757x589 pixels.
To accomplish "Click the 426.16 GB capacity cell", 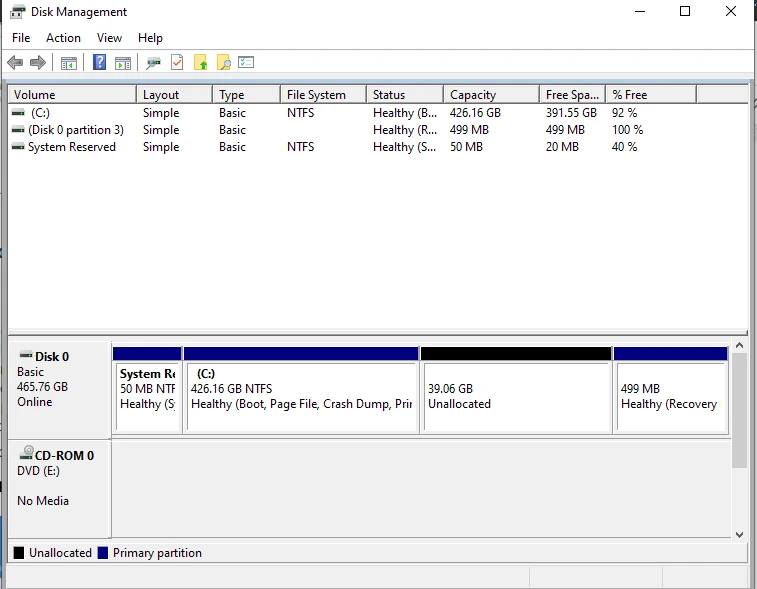I will tap(475, 112).
